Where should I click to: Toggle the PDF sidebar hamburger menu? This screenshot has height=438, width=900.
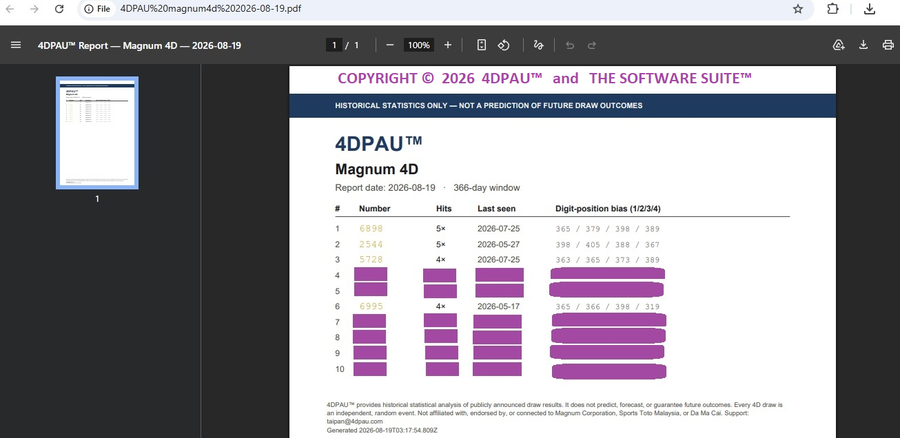pos(16,45)
